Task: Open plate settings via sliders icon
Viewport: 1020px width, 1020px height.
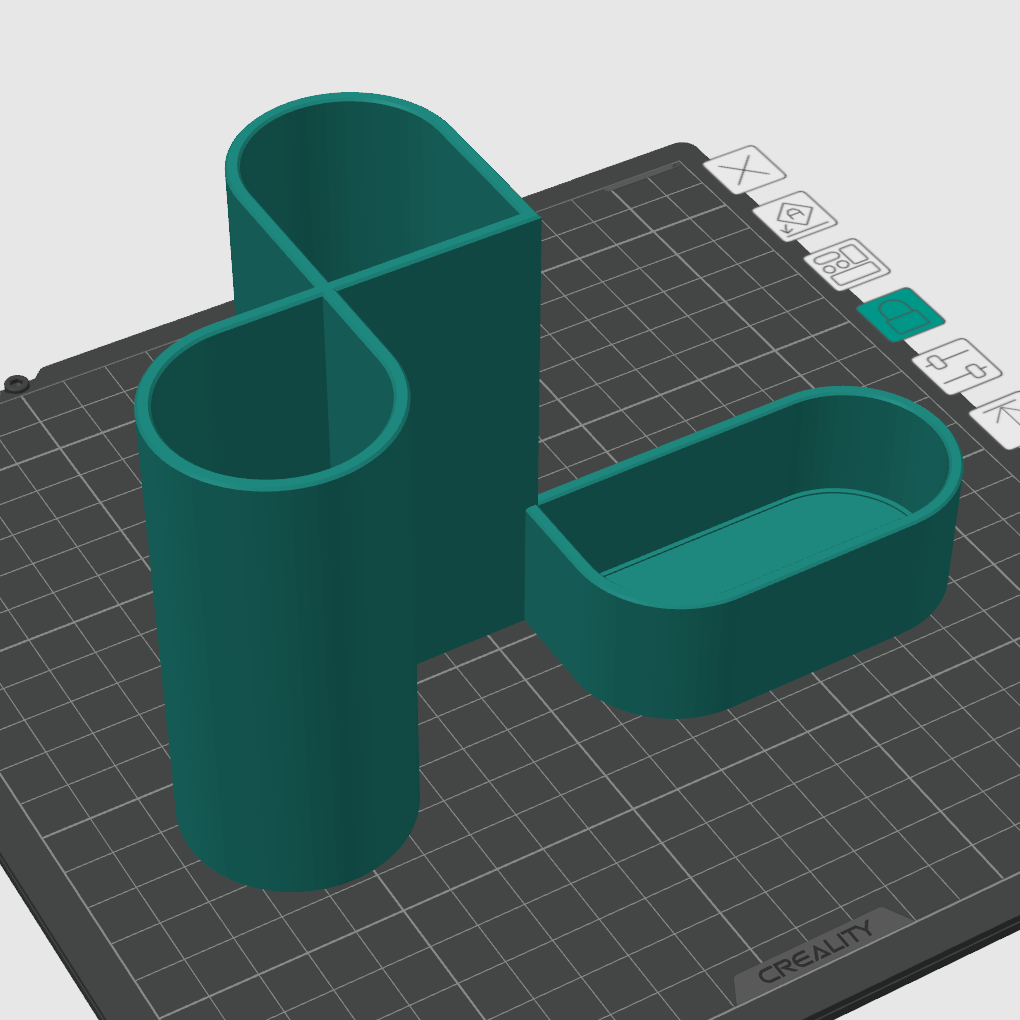Action: pos(957,366)
